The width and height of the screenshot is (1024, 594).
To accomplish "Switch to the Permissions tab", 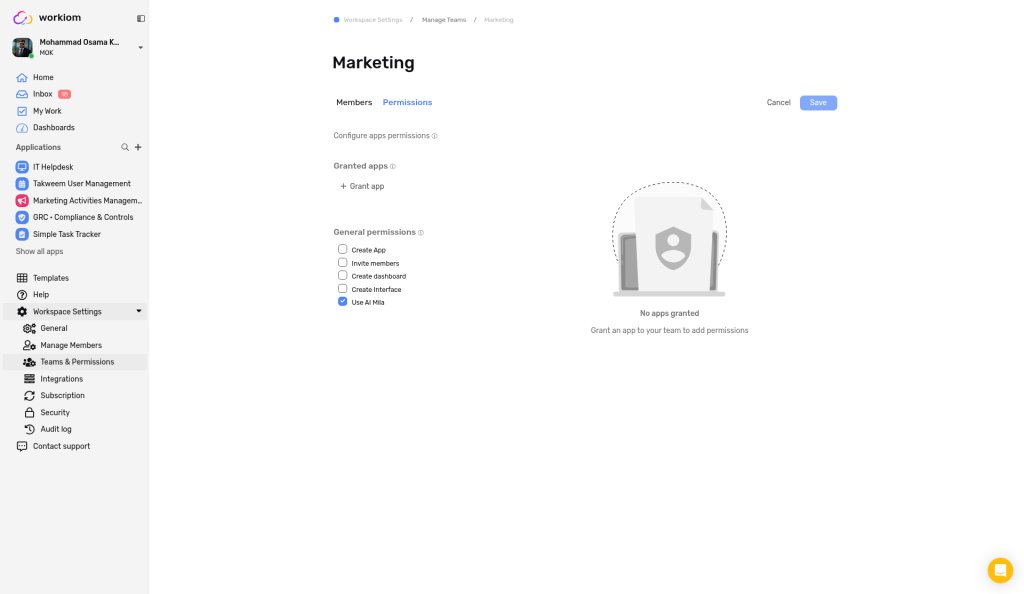I will (x=408, y=102).
